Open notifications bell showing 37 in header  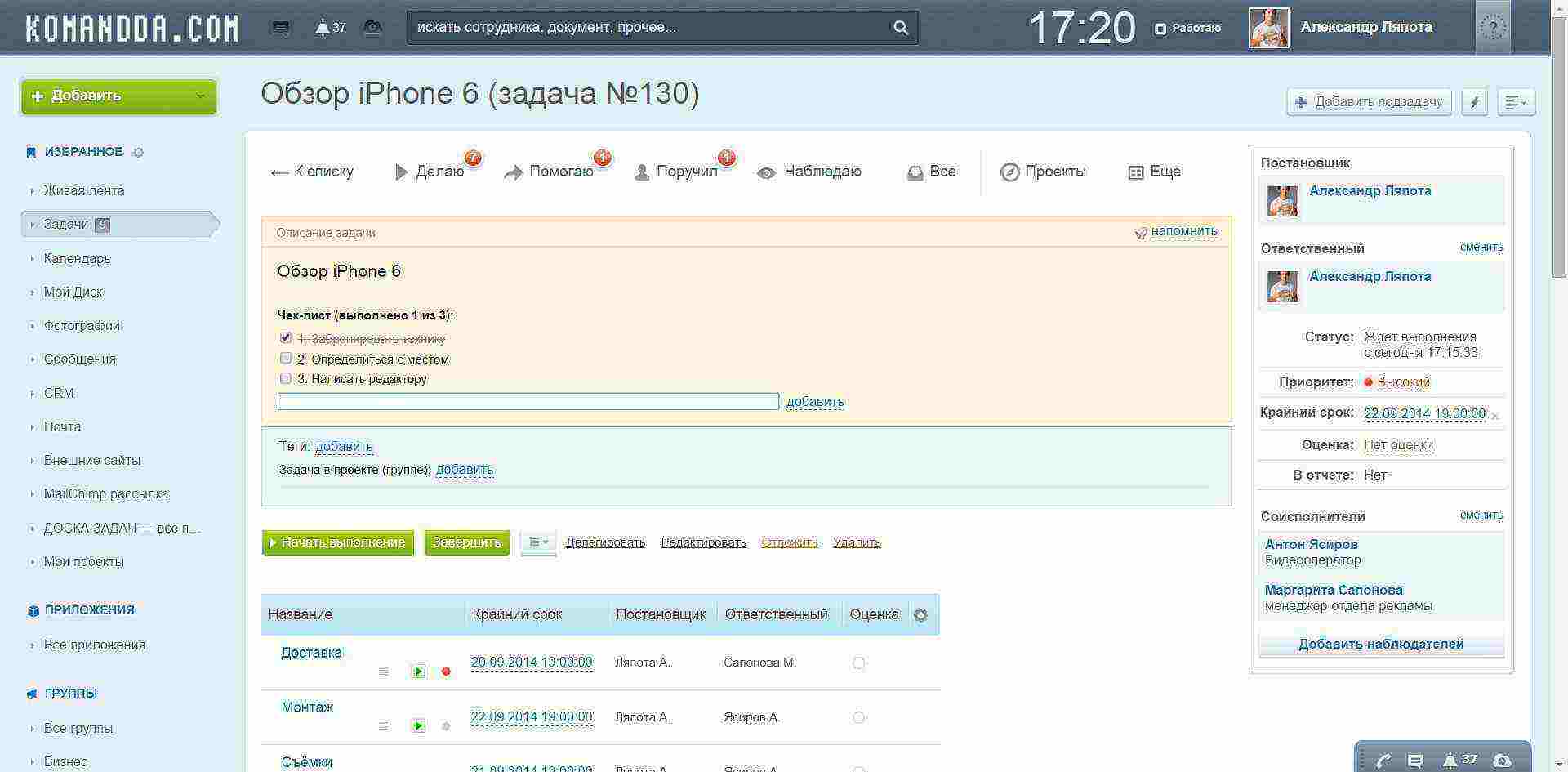point(330,28)
